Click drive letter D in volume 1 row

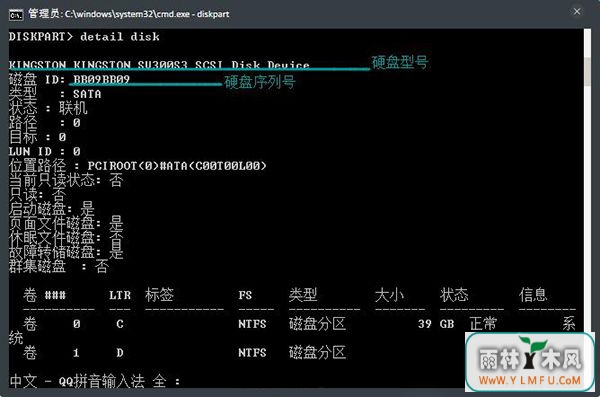tap(120, 353)
